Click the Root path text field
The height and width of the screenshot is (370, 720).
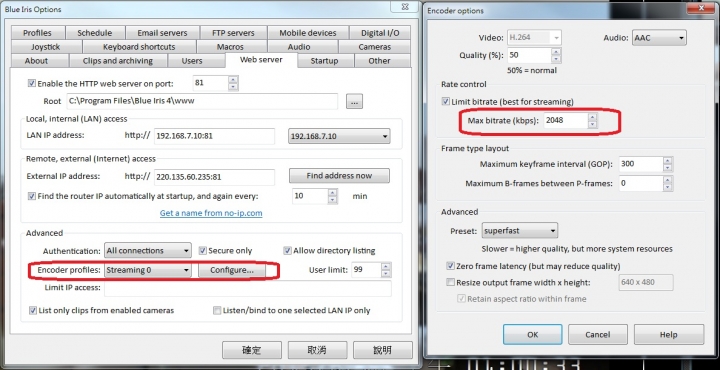(202, 101)
